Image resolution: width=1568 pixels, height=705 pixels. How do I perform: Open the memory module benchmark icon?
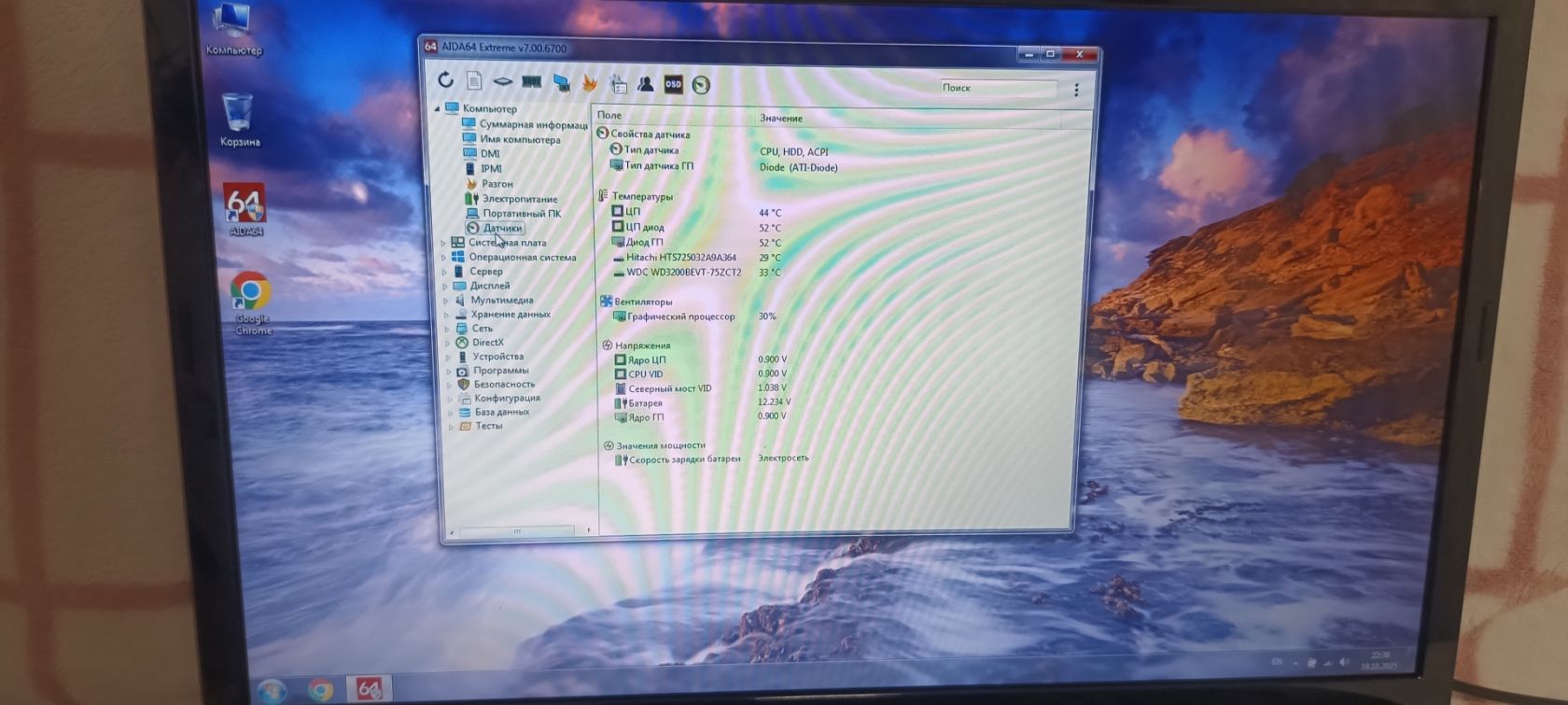point(531,82)
